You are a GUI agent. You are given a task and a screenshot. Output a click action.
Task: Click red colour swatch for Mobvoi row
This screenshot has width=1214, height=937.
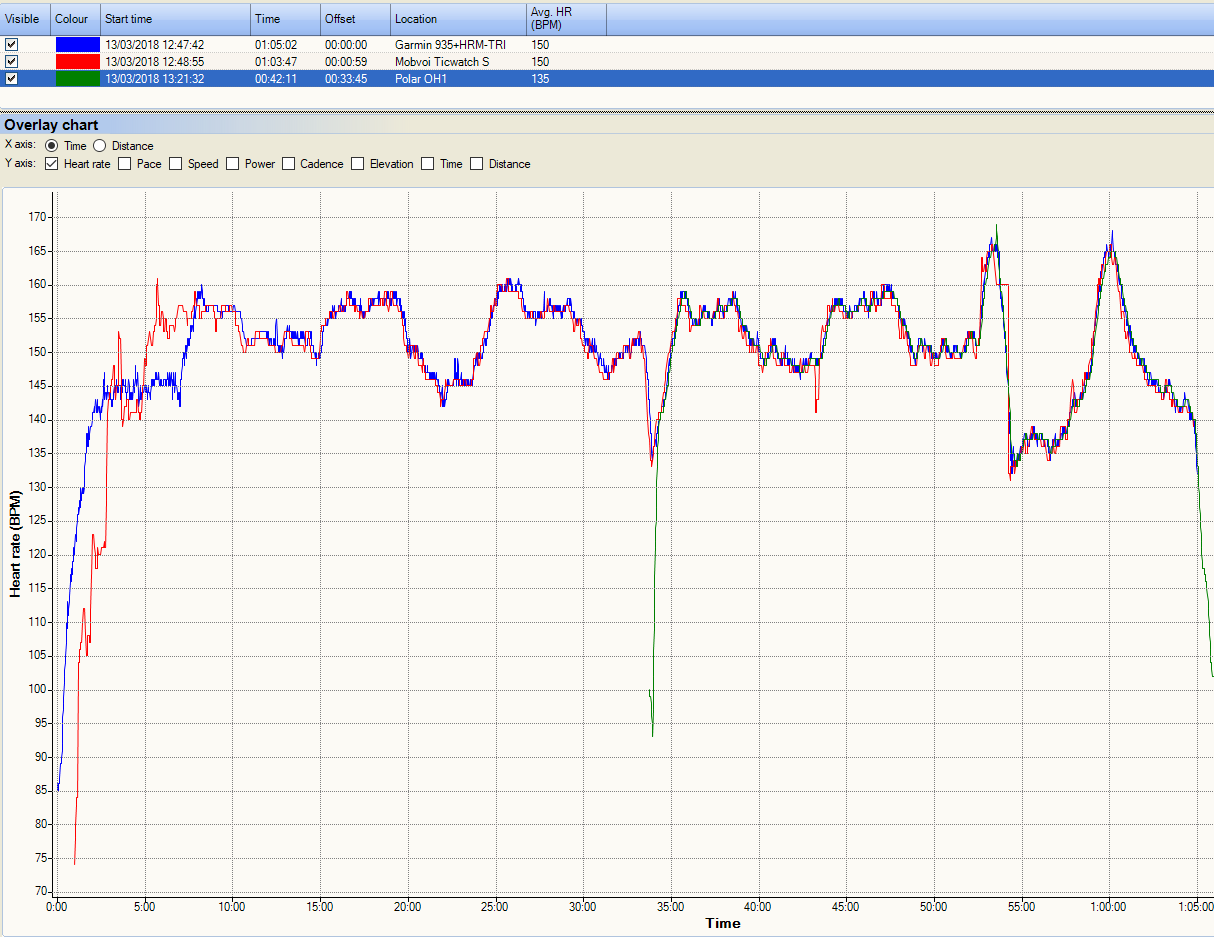(77, 62)
